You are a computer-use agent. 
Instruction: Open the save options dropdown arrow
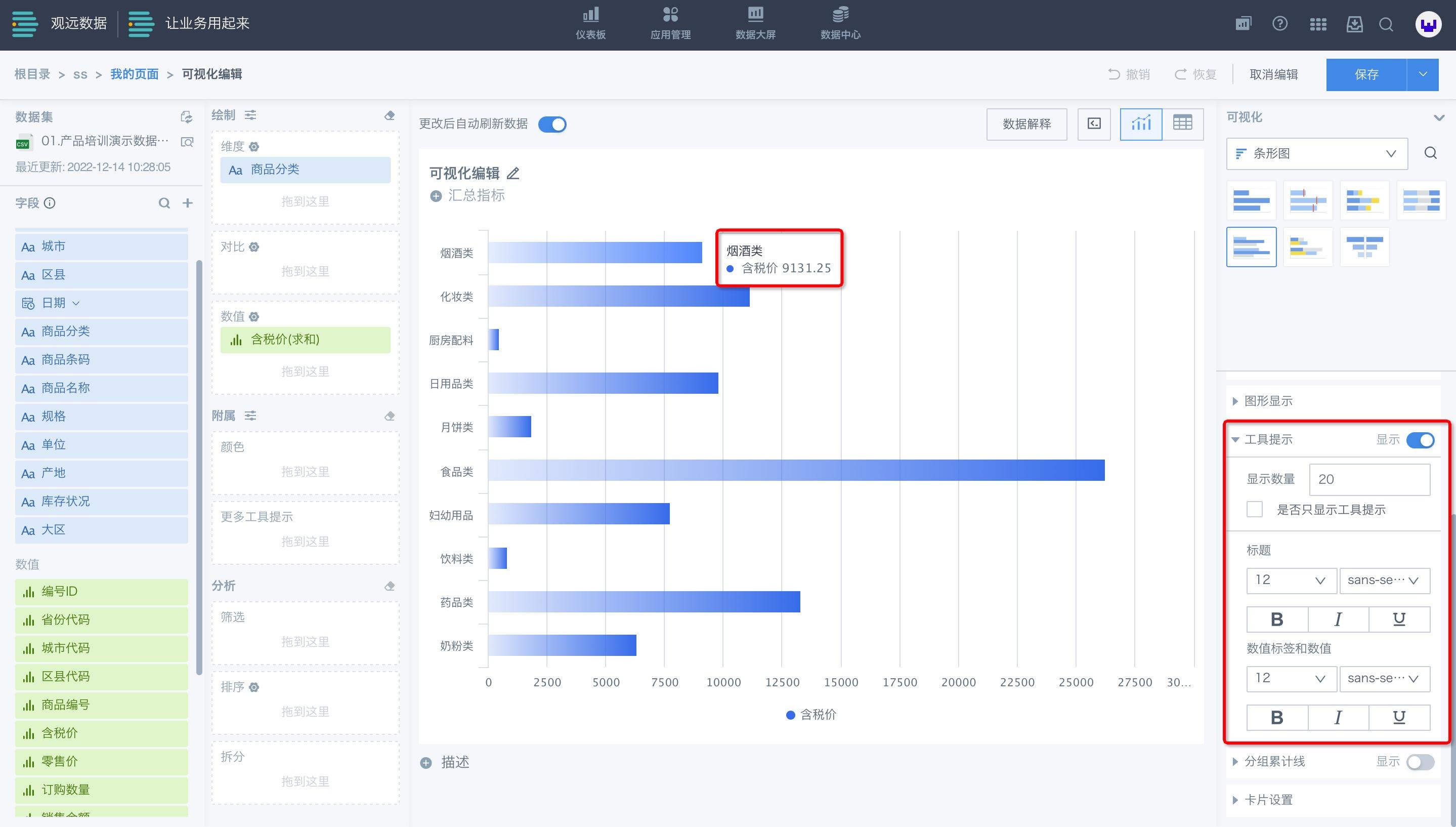(1423, 74)
